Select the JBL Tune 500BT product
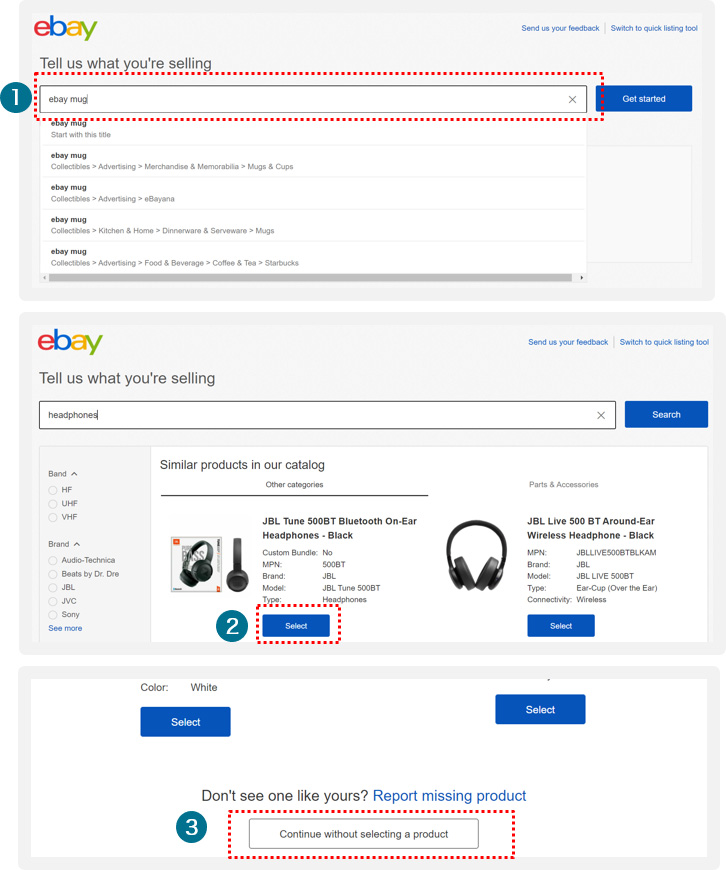This screenshot has width=726, height=870. (296, 626)
